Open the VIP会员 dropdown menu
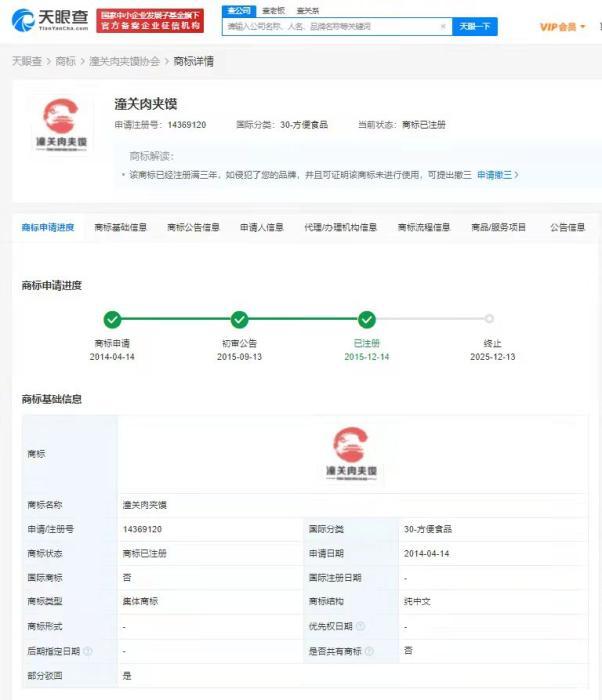The height and width of the screenshot is (700, 602). 563,27
